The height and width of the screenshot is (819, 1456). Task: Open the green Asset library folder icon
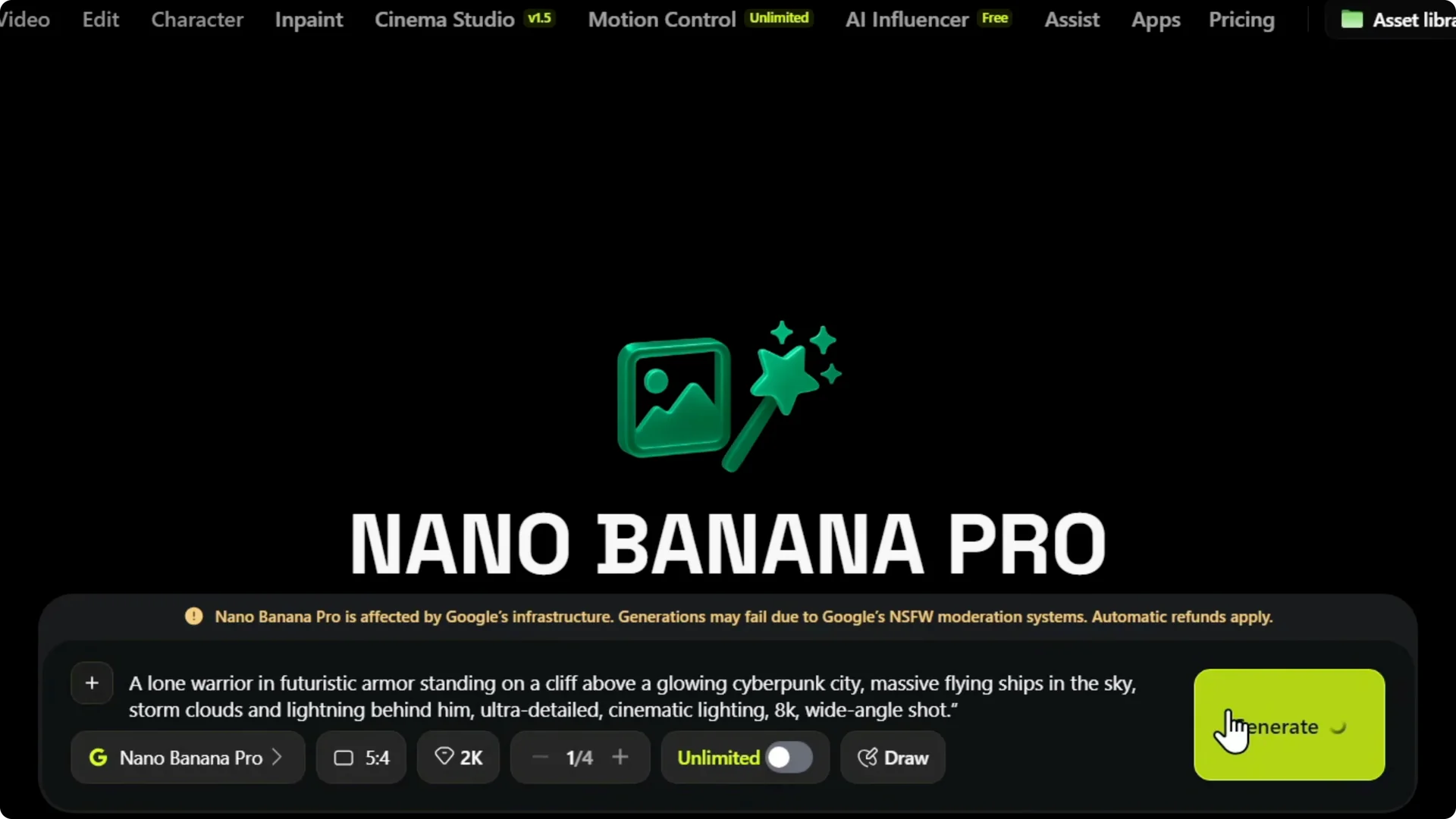[1351, 20]
